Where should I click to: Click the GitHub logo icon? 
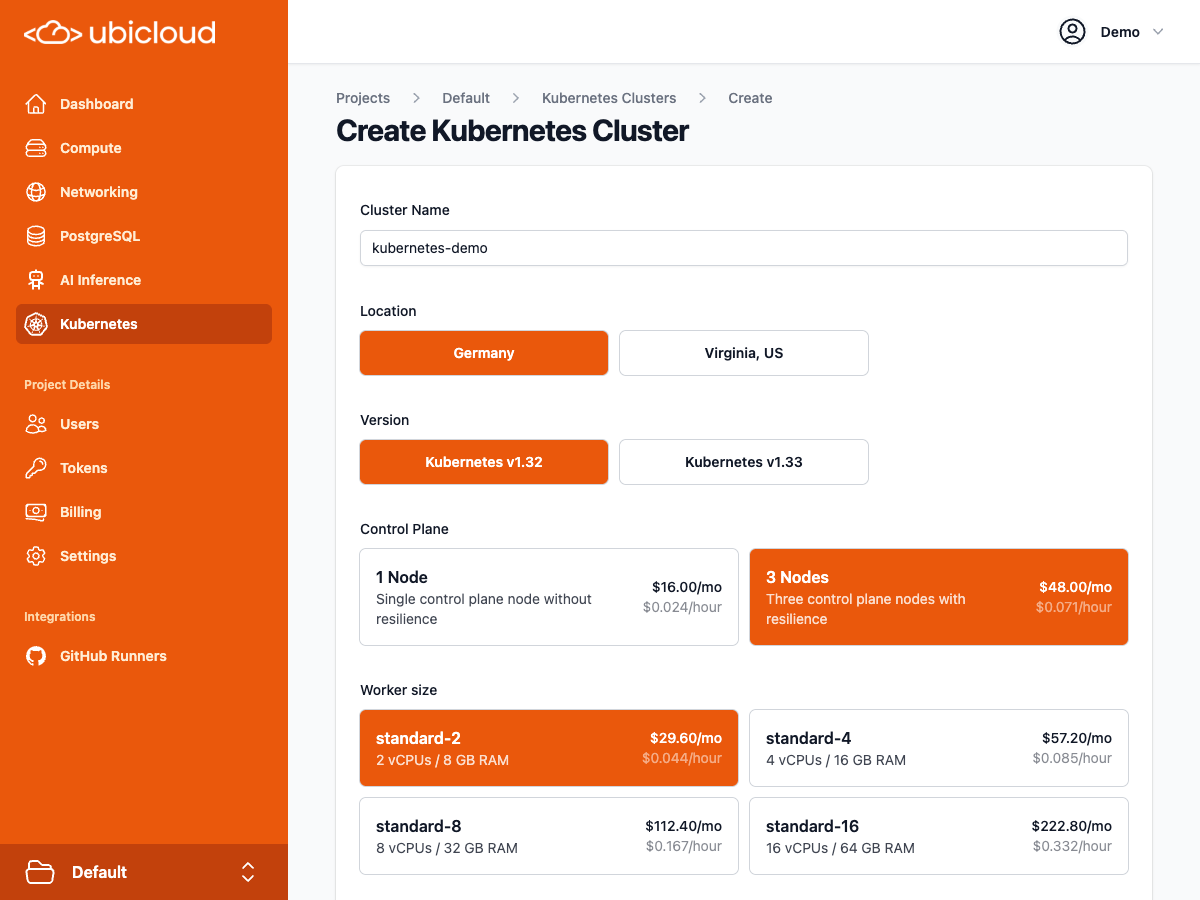pyautogui.click(x=36, y=656)
